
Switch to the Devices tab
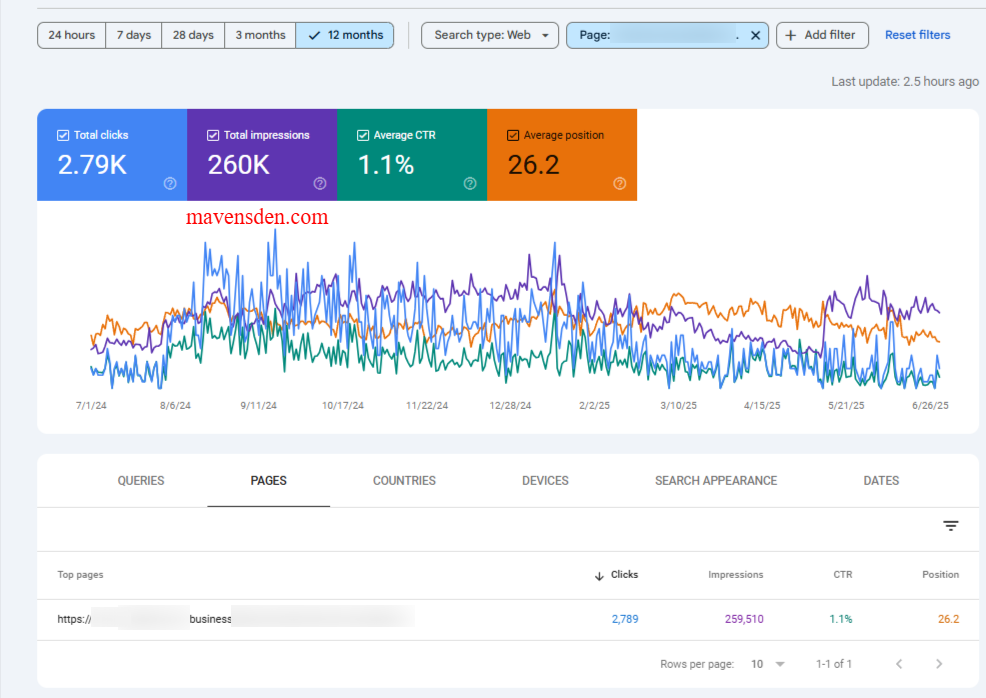tap(545, 481)
